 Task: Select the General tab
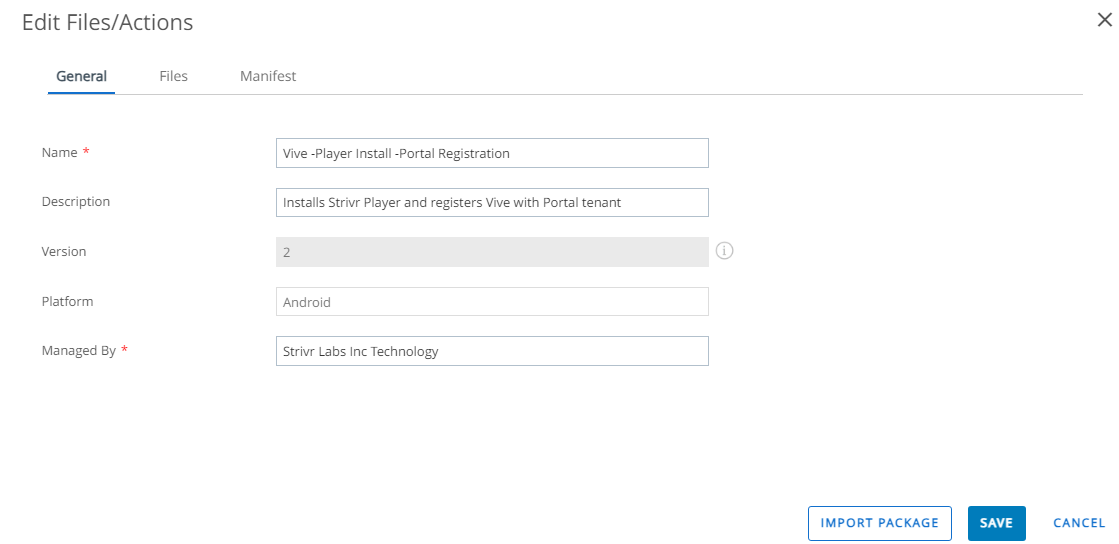[x=81, y=76]
